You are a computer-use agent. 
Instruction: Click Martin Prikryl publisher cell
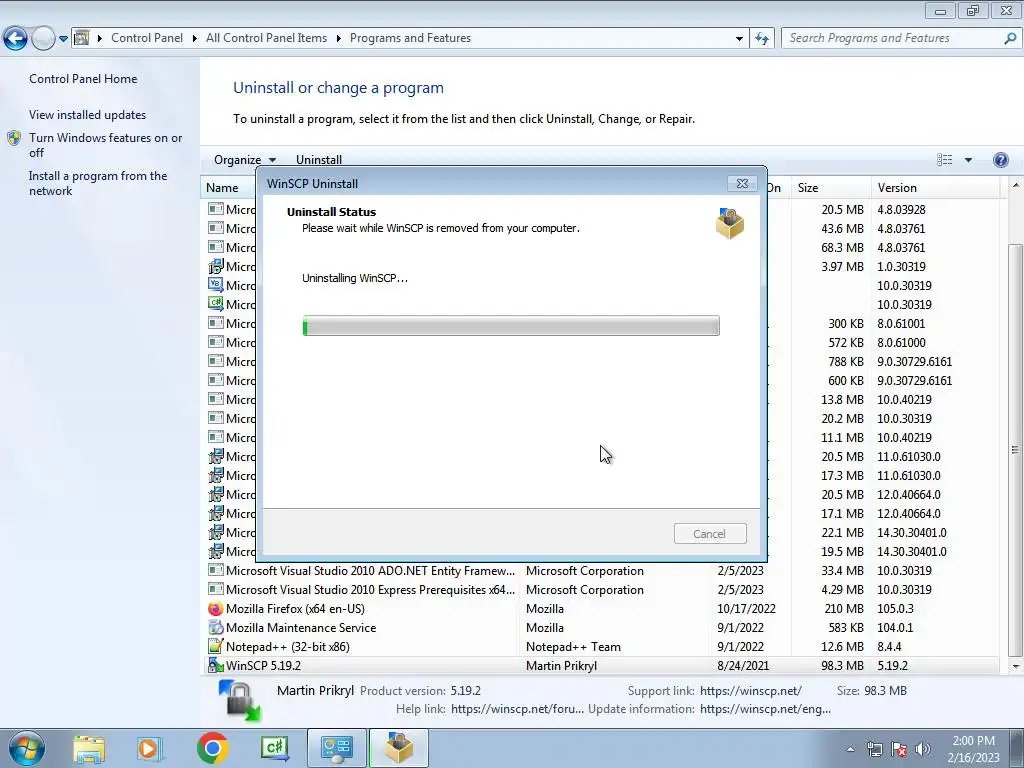[562, 665]
